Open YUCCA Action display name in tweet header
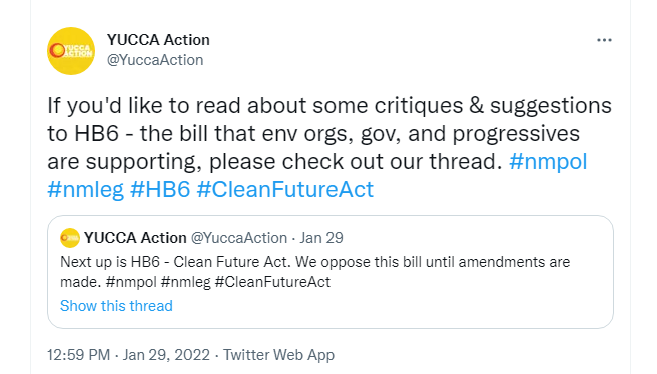Screen dimensions: 657x374 [158, 40]
